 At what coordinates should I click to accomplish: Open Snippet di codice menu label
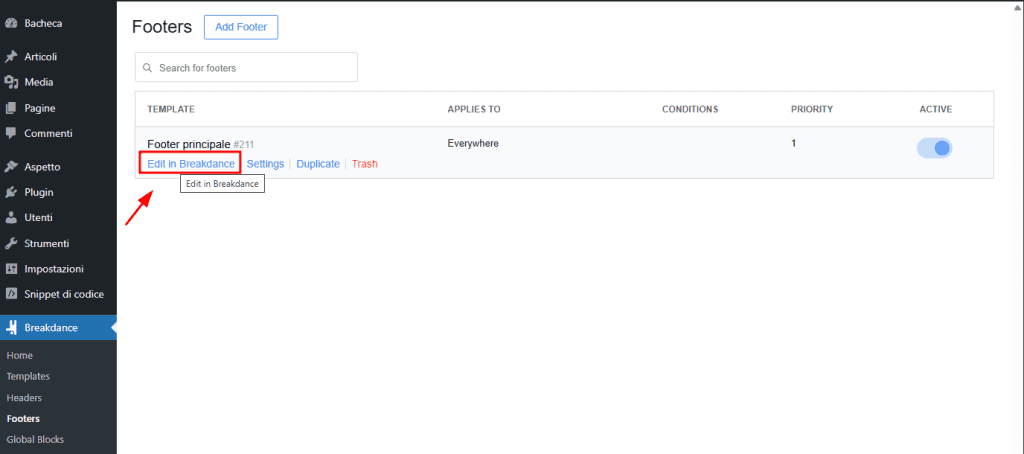pos(64,294)
